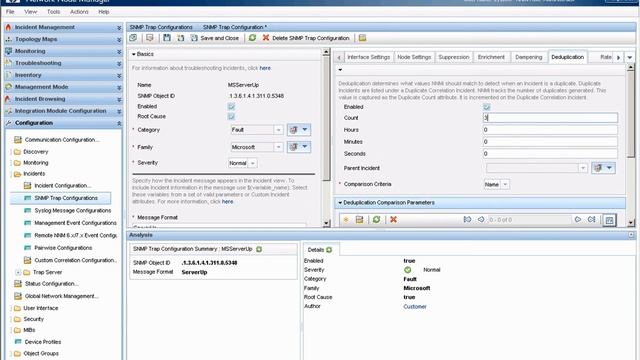
Task: Click the New star icon in Comparison Parameters toolbar
Action: point(346,220)
